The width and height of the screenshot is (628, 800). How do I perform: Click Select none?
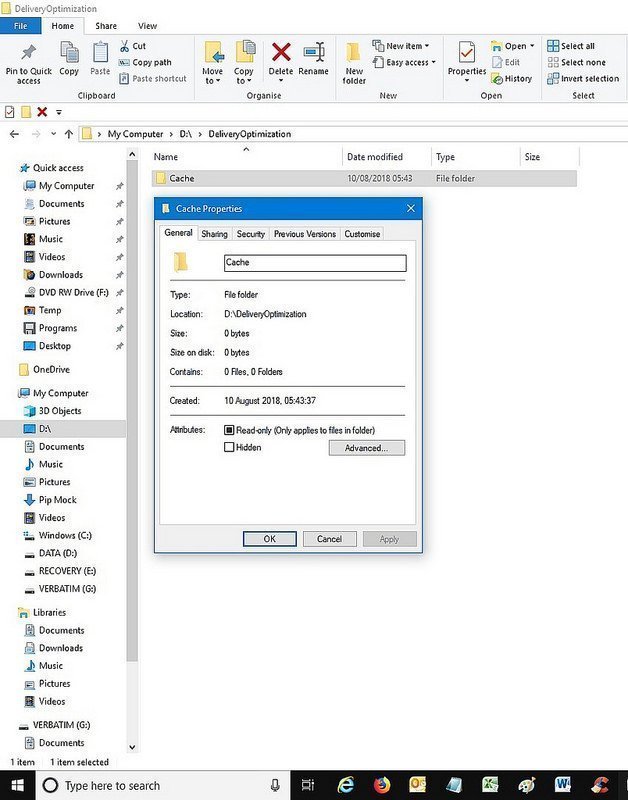click(x=576, y=62)
